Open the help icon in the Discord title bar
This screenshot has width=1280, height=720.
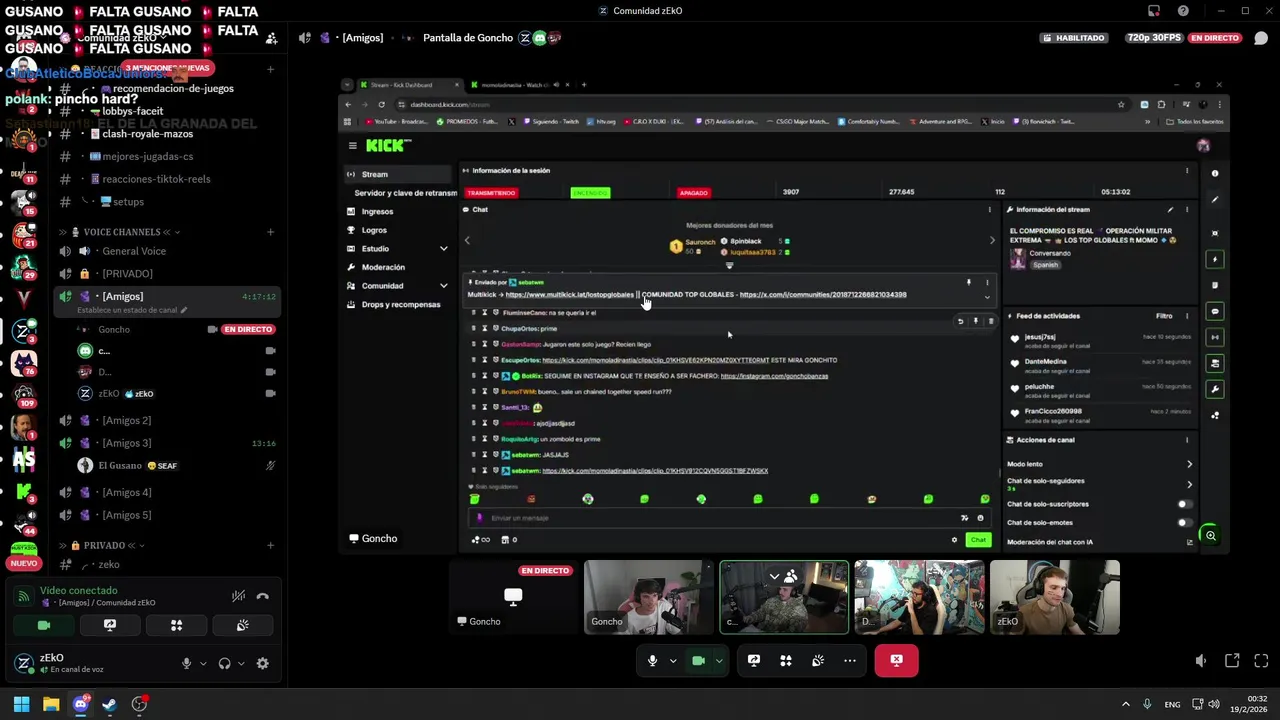coord(1183,11)
